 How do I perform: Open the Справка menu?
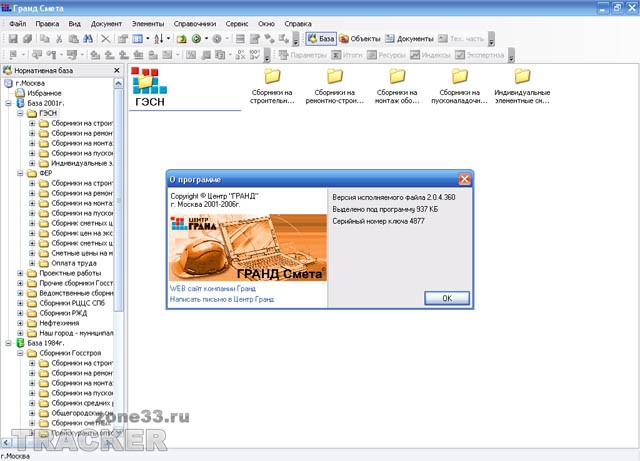pyautogui.click(x=298, y=24)
